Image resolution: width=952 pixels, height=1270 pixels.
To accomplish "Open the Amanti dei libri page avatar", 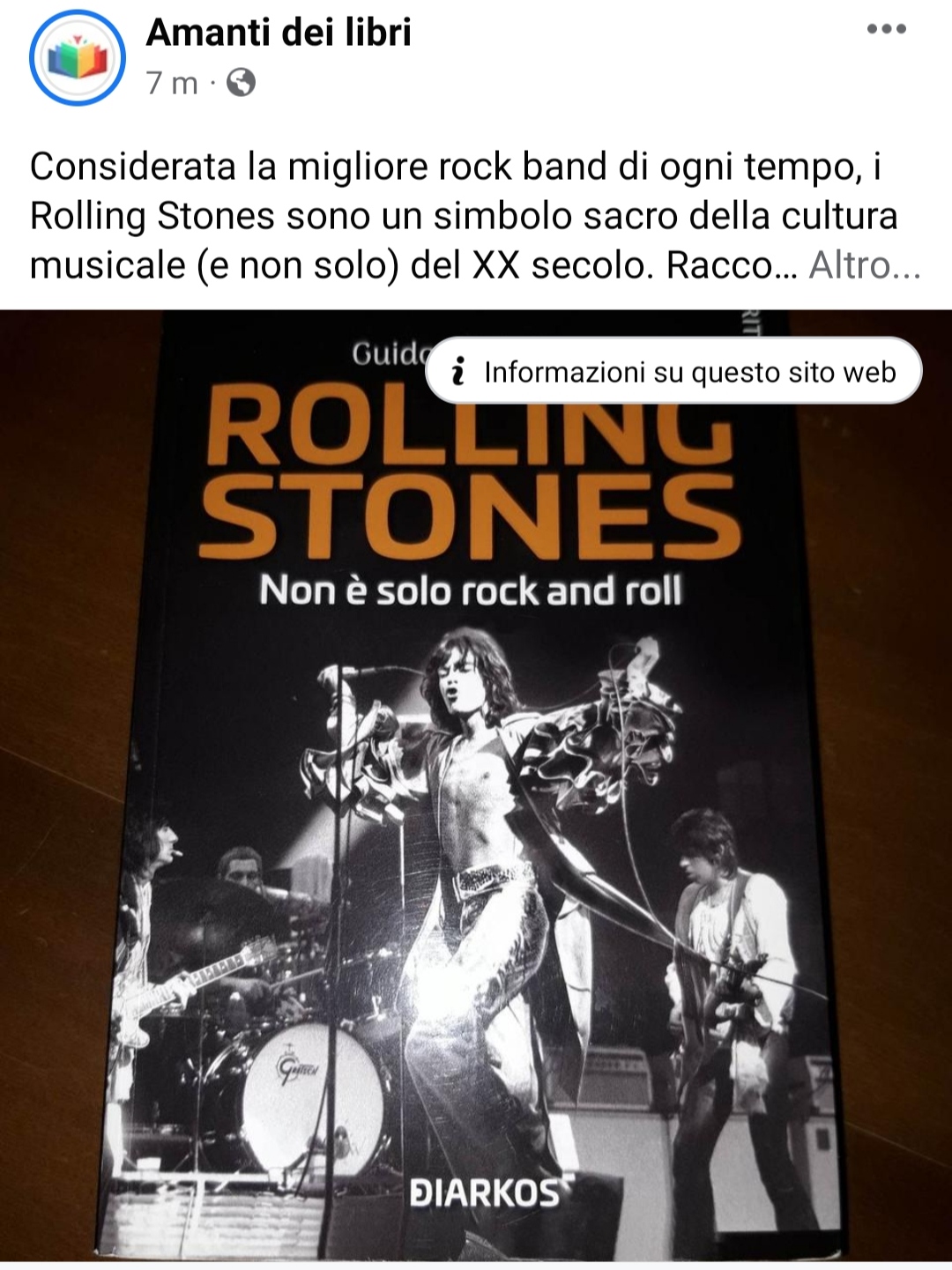I will click(x=78, y=58).
